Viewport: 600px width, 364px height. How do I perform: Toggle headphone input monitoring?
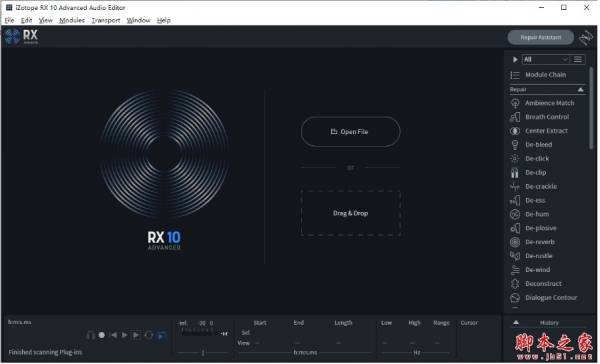(91, 336)
